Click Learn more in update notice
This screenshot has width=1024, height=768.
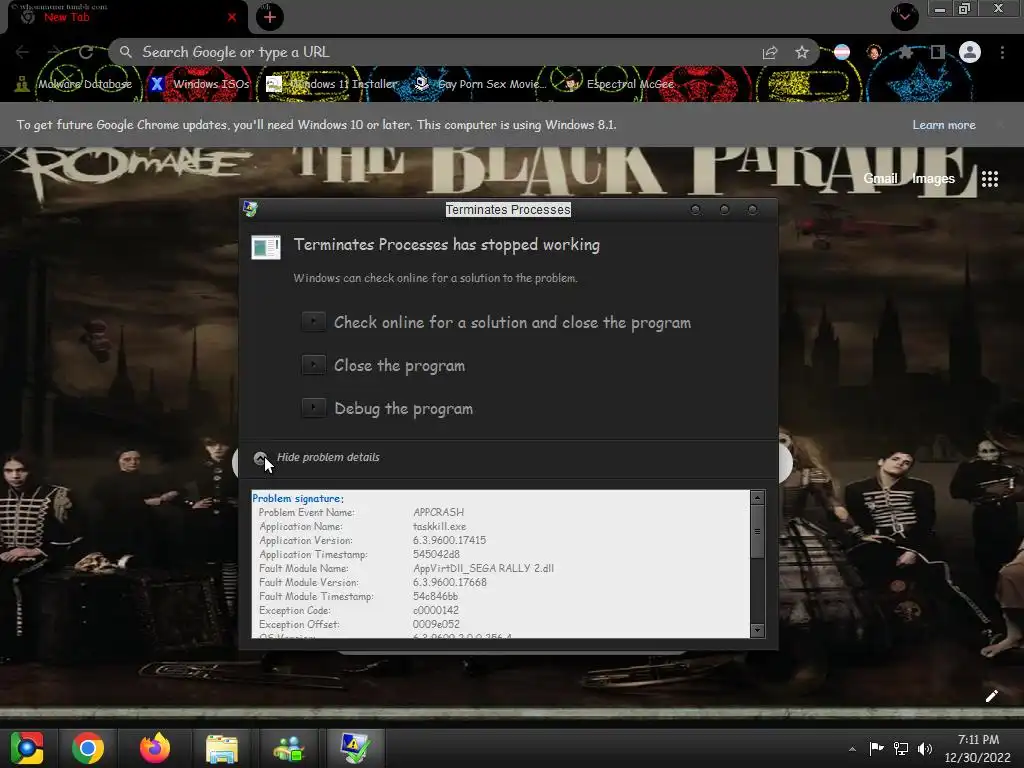click(x=944, y=125)
